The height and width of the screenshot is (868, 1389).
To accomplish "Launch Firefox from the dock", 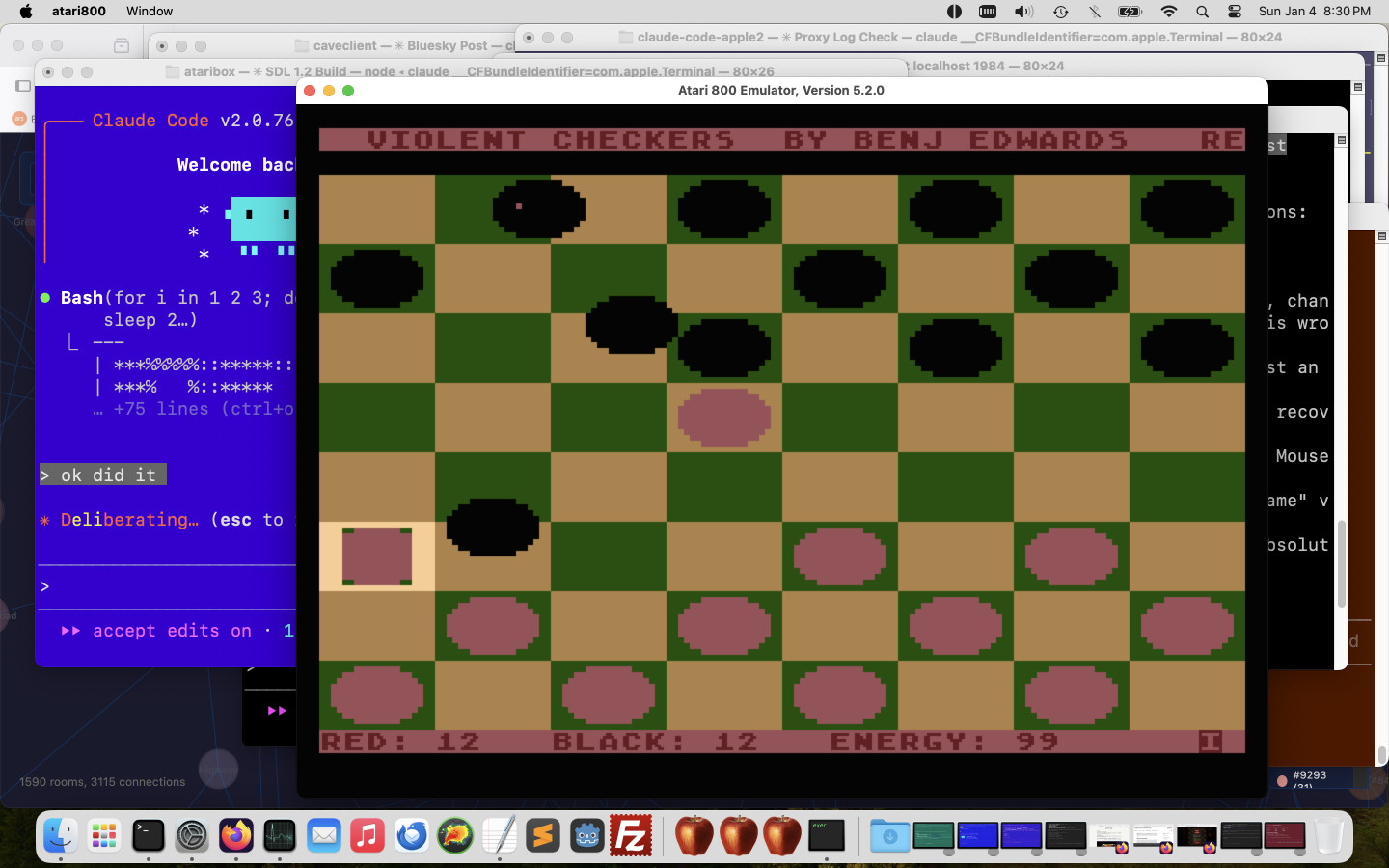I will 235,835.
